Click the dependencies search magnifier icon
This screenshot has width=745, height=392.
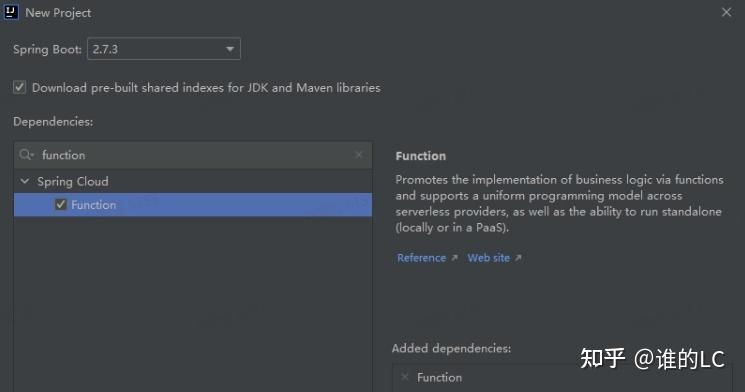[x=26, y=154]
